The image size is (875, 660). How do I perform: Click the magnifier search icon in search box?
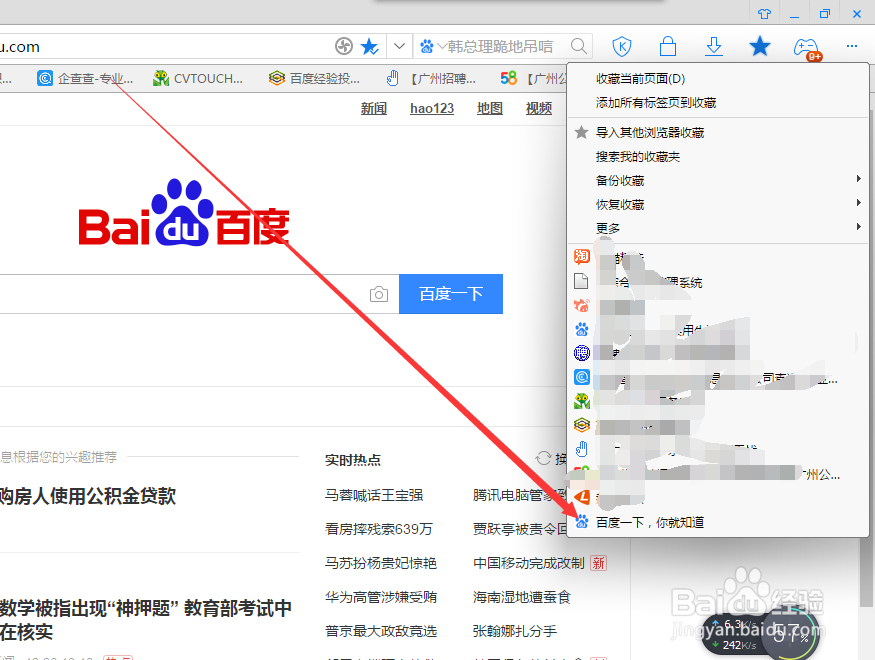[579, 46]
